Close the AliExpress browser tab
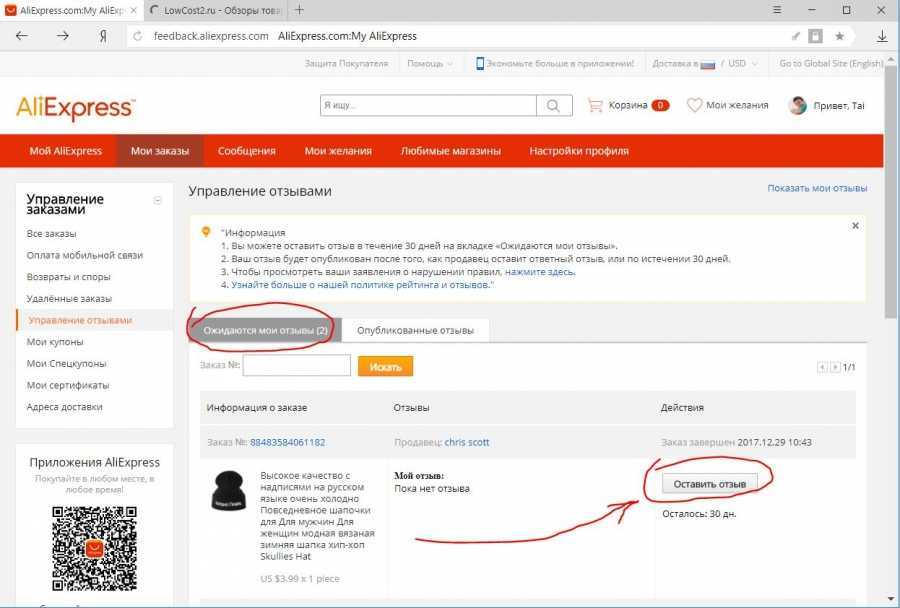Screen dimensions: 900x608 tap(133, 10)
